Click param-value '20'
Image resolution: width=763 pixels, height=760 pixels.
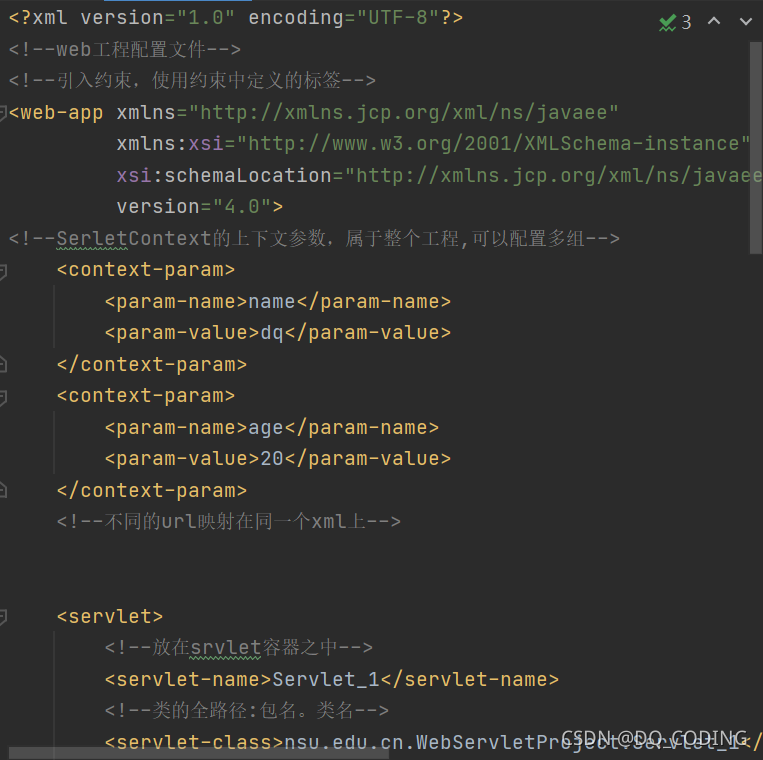(272, 459)
